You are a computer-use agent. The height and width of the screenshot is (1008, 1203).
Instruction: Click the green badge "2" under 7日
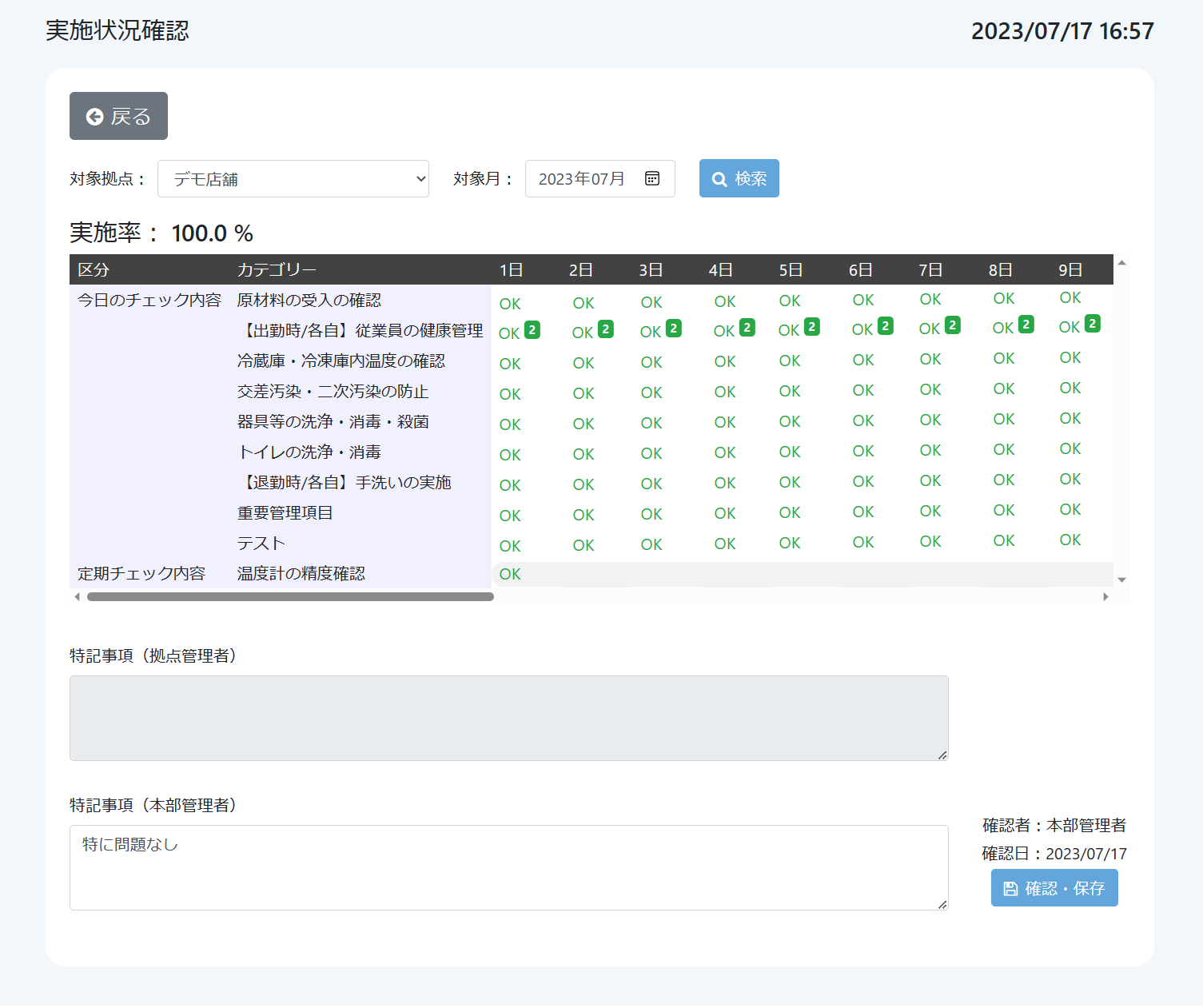coord(953,325)
